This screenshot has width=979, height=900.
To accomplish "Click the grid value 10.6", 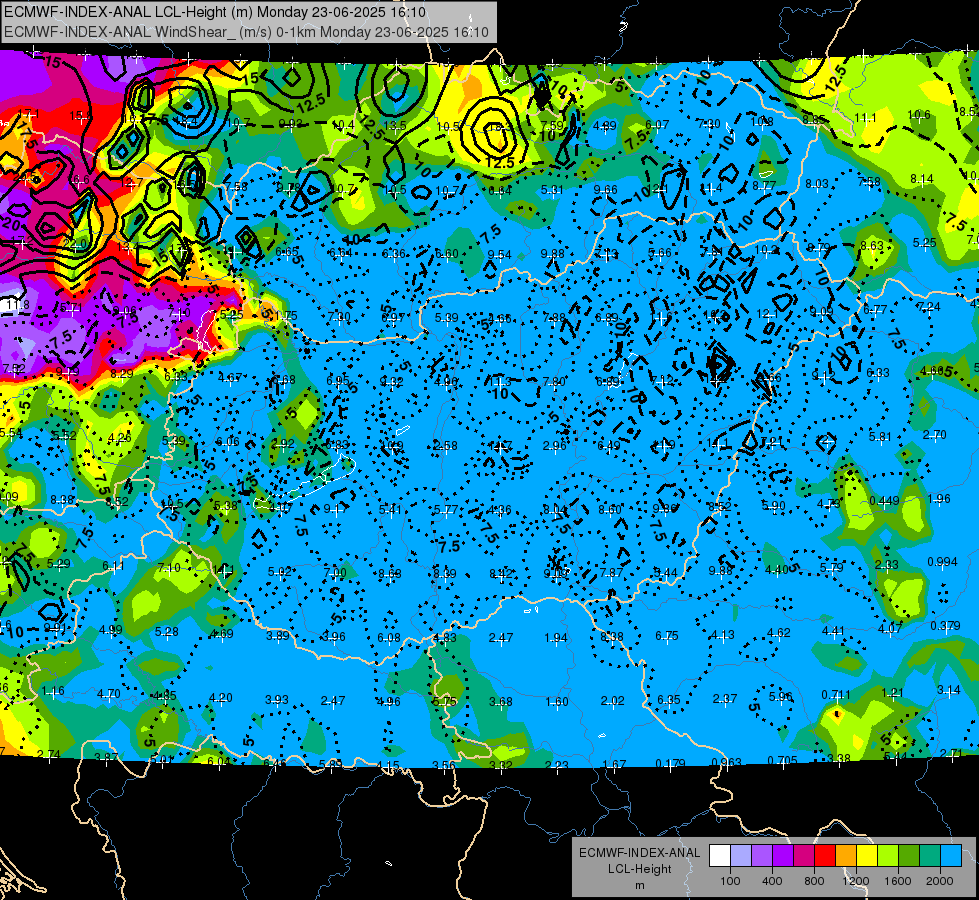I will coord(918,115).
